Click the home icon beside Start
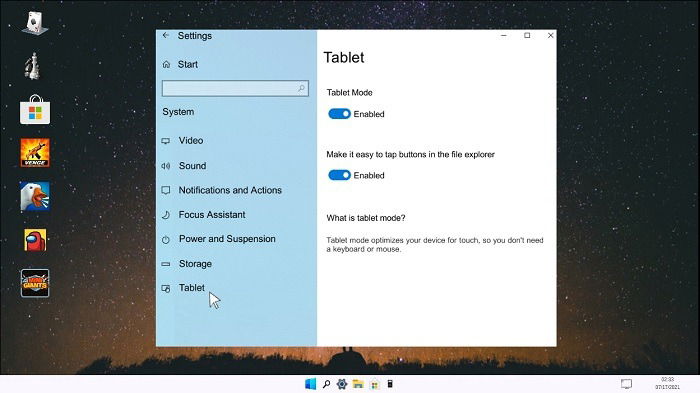The height and width of the screenshot is (393, 700). [x=167, y=64]
